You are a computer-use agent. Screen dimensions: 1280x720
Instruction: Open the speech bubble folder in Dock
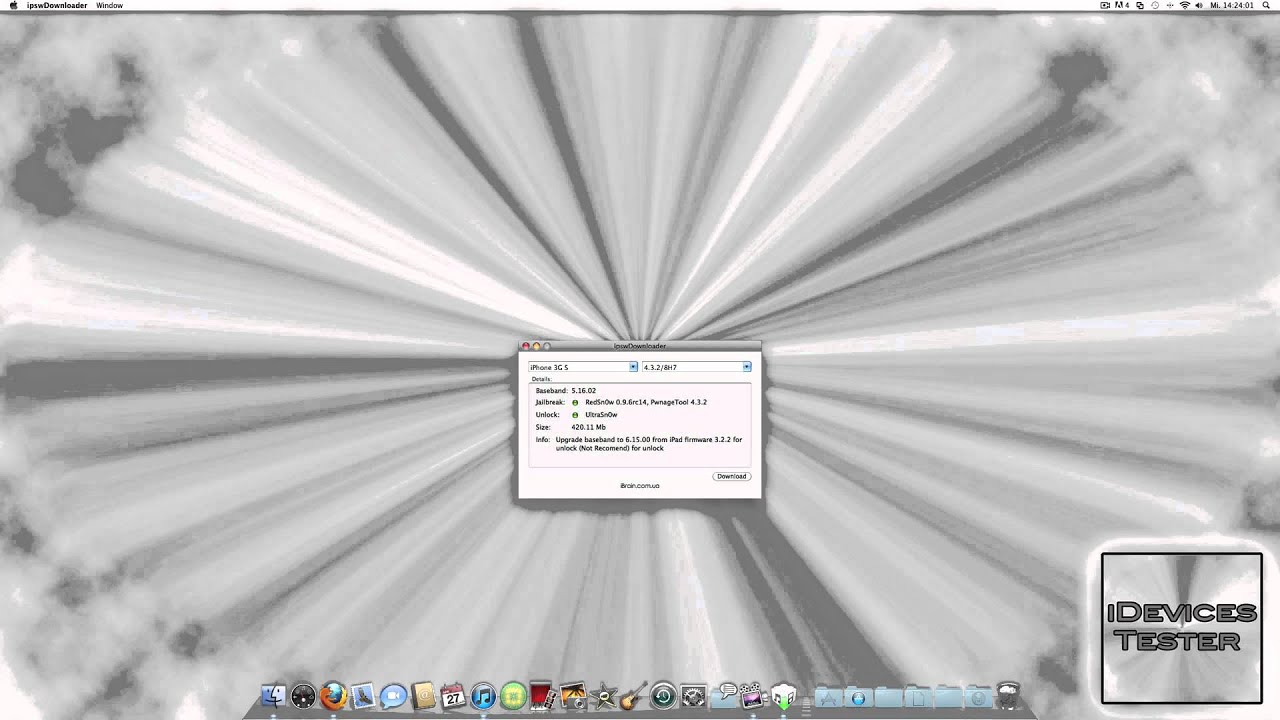[725, 696]
